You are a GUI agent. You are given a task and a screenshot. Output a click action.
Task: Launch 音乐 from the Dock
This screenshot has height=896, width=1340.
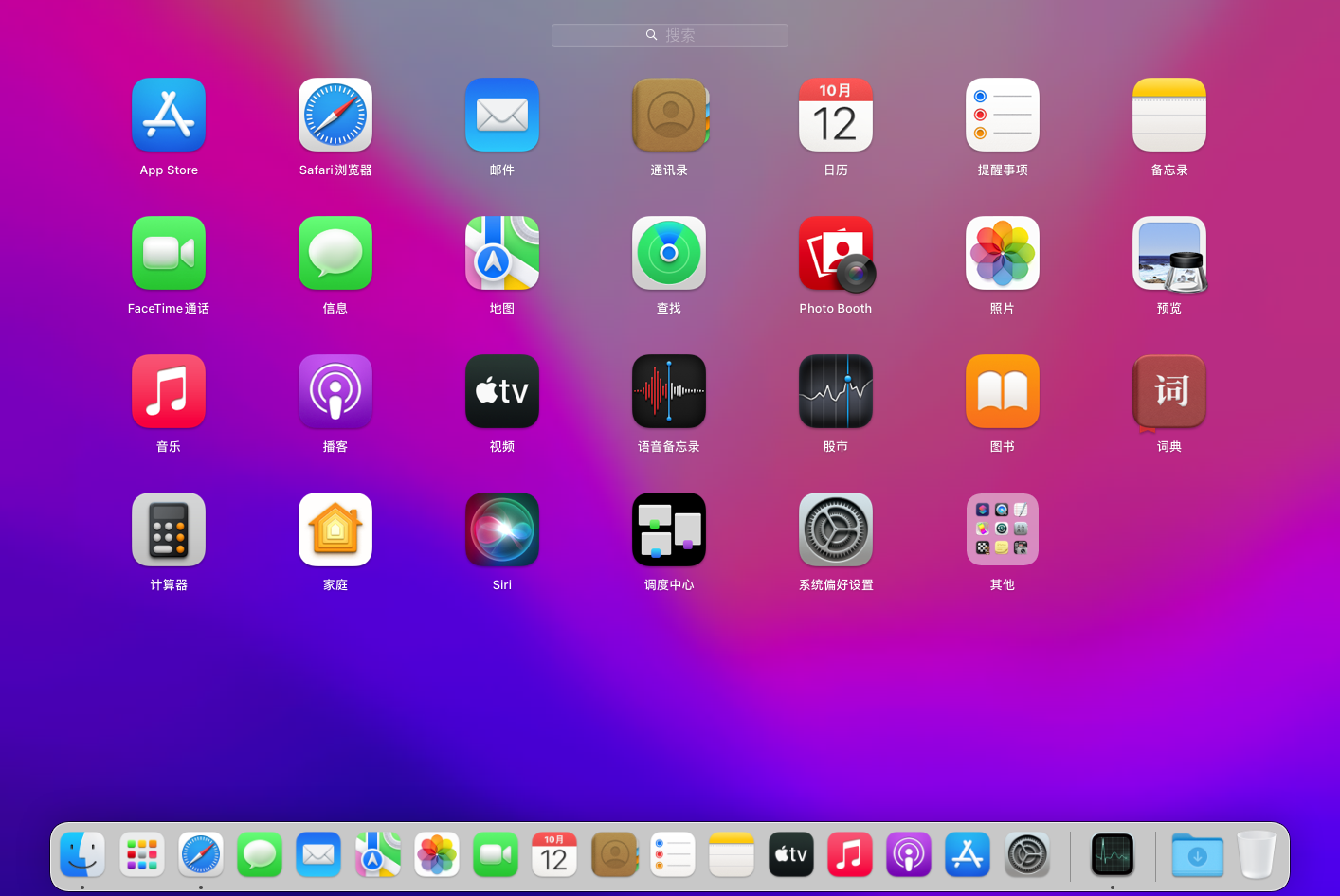point(850,854)
